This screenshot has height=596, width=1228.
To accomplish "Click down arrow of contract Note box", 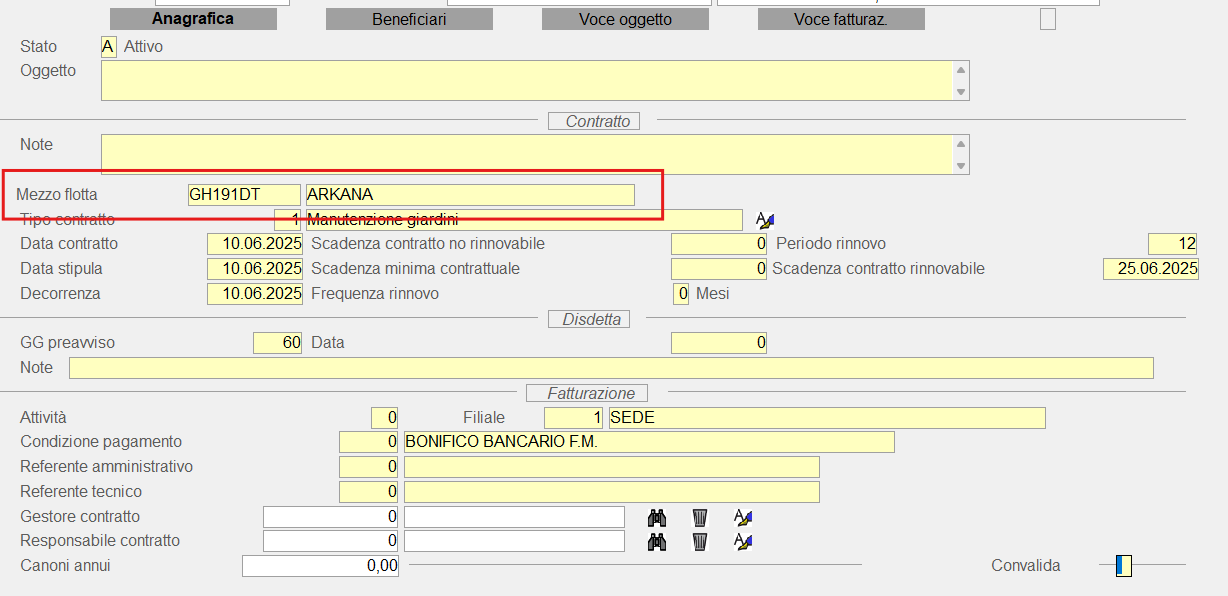I will tap(961, 166).
